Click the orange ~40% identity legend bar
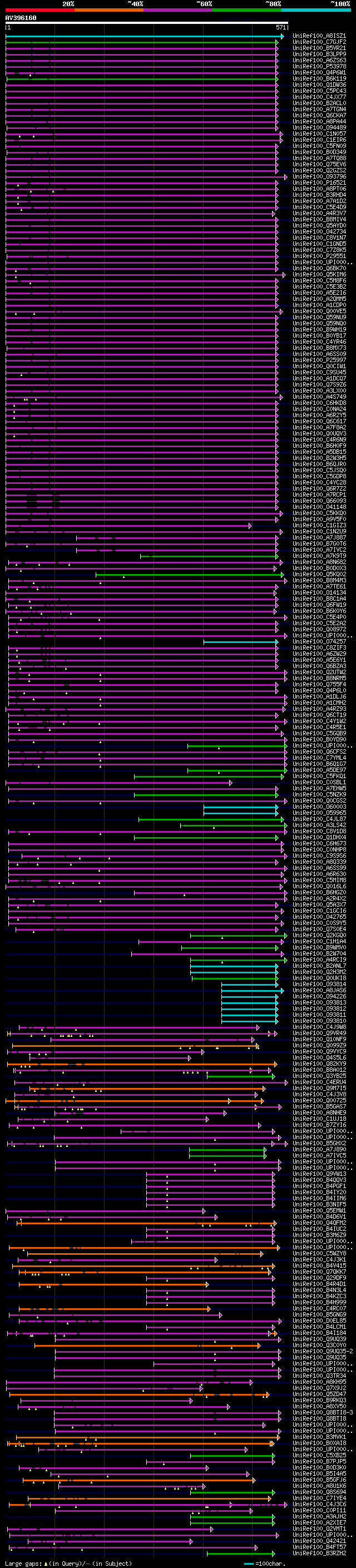 point(109,10)
